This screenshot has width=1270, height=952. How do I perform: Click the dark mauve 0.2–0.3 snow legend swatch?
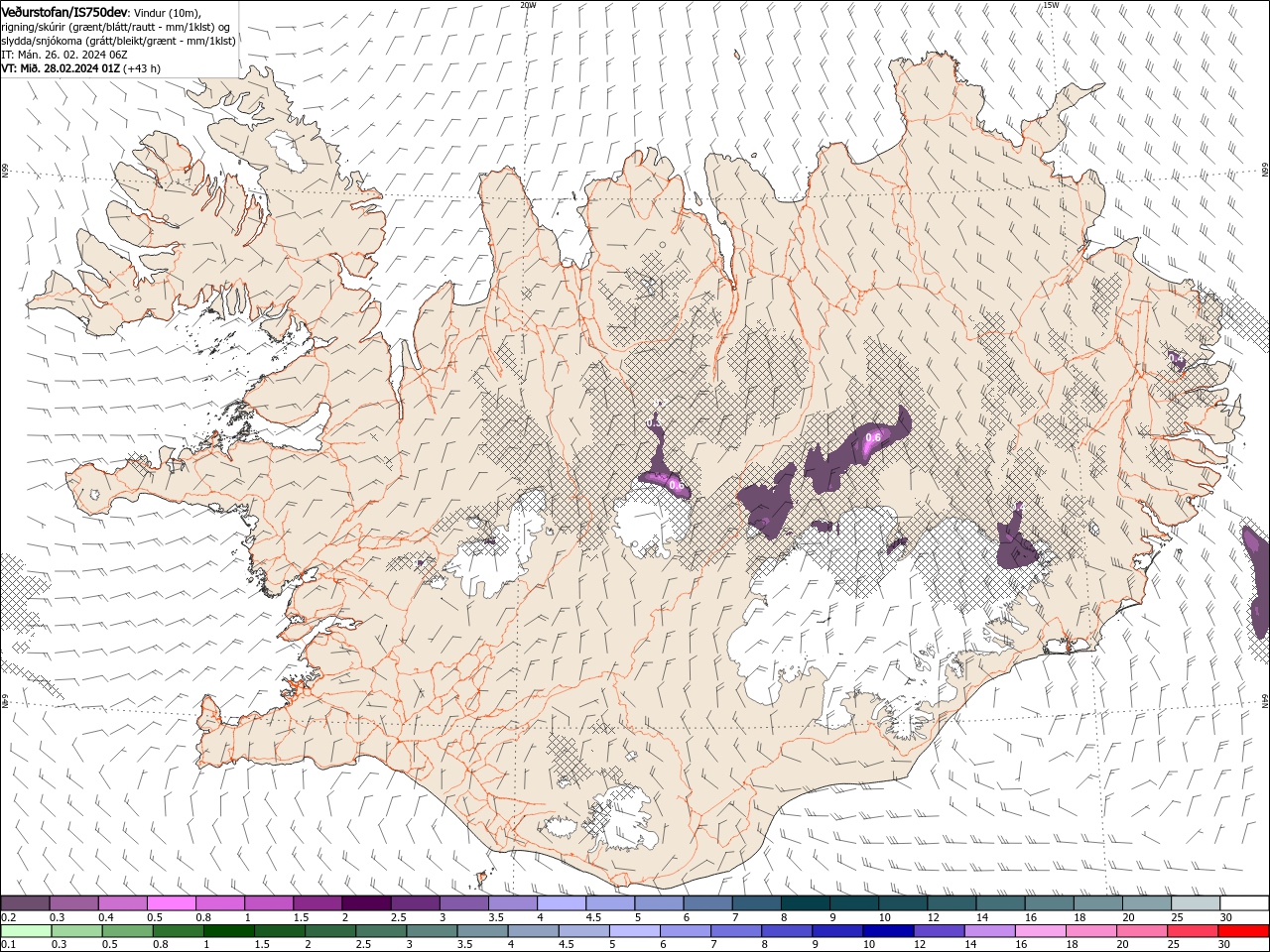(x=26, y=903)
